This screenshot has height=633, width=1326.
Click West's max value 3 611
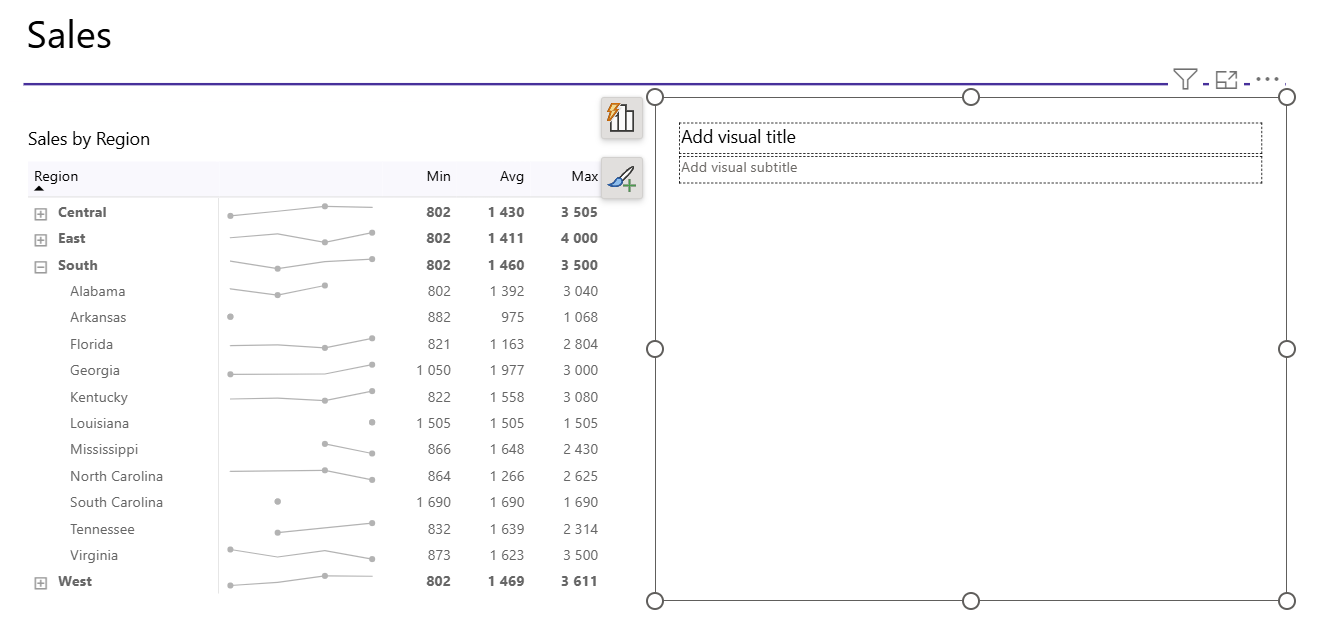pos(579,581)
